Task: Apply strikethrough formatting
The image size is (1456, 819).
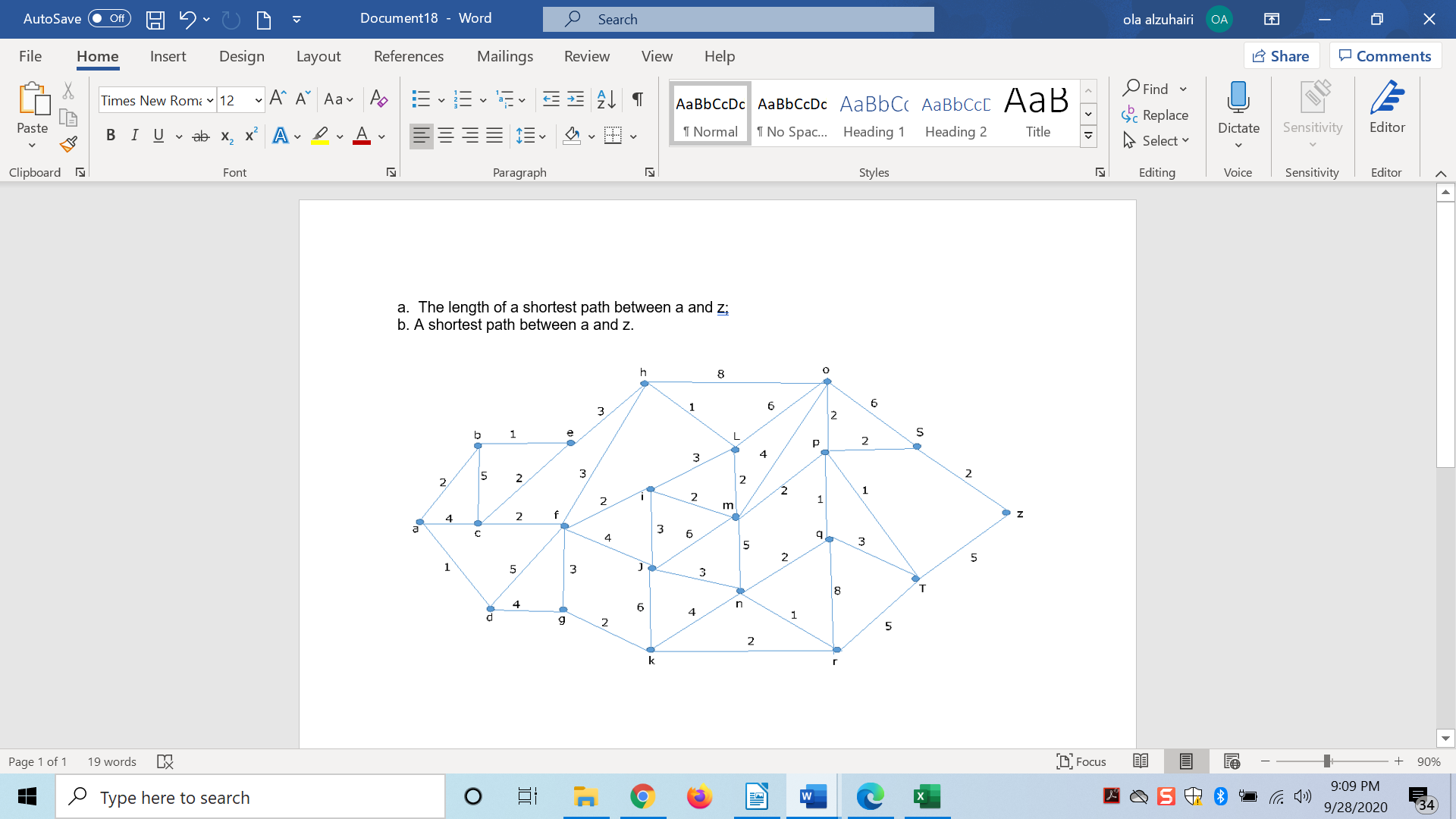Action: (199, 135)
